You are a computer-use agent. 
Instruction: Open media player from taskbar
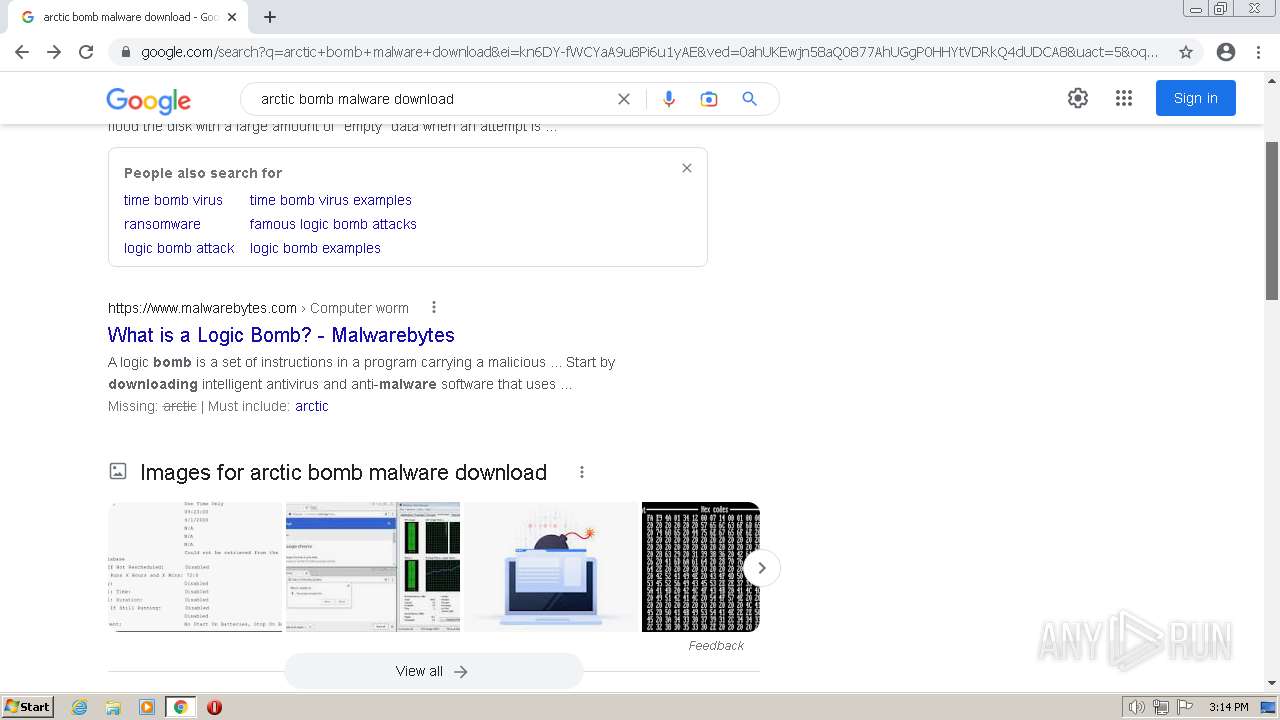(147, 707)
